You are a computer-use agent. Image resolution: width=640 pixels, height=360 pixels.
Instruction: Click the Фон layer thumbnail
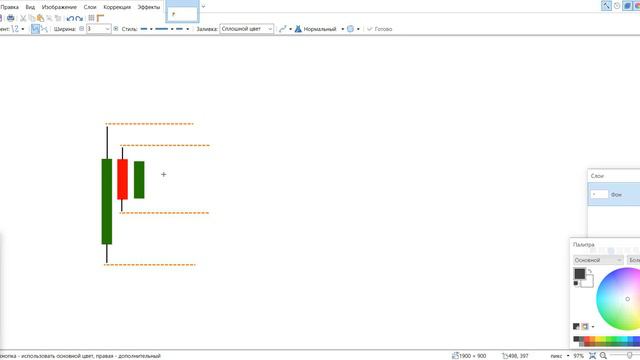click(600, 195)
